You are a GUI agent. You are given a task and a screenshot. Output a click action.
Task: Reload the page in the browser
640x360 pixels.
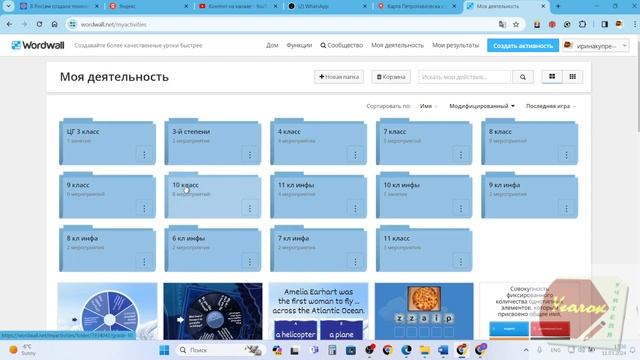tap(39, 24)
